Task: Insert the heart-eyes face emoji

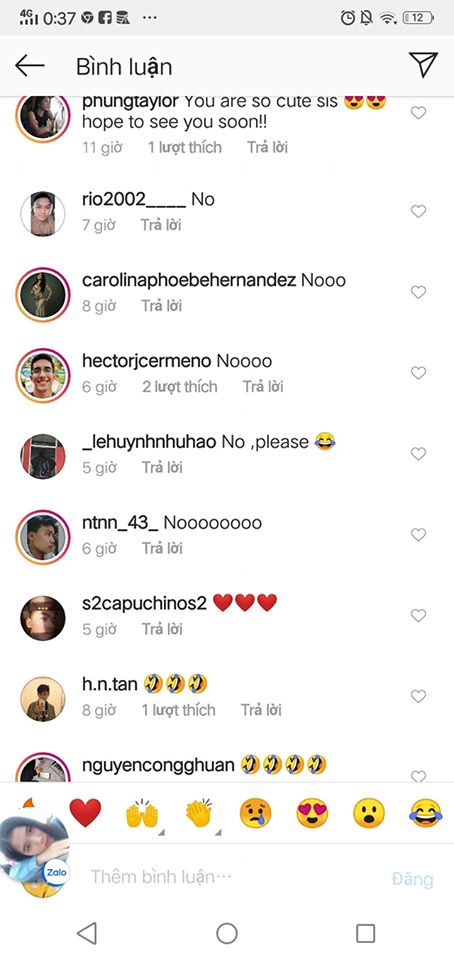Action: (x=312, y=814)
